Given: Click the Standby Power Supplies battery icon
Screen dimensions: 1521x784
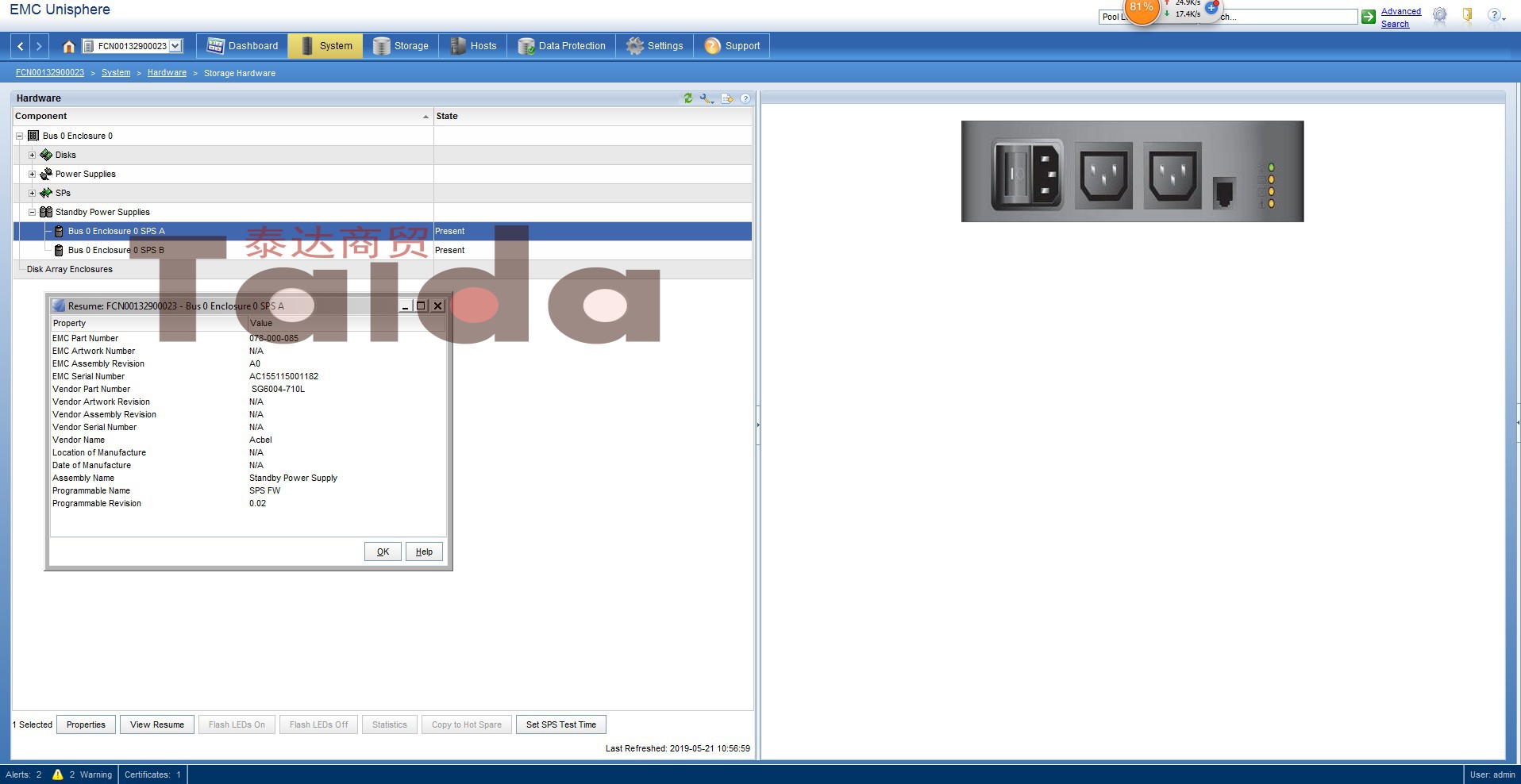Looking at the screenshot, I should 46,213.
